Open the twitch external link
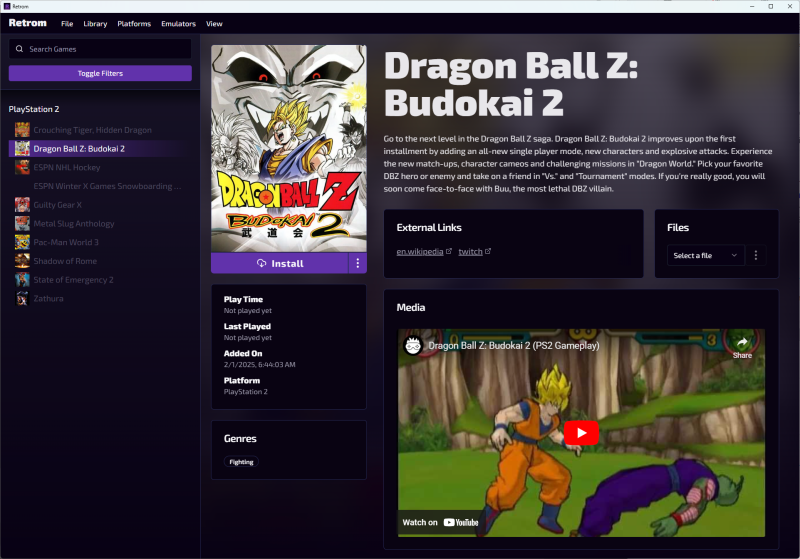This screenshot has height=559, width=800. pyautogui.click(x=470, y=251)
